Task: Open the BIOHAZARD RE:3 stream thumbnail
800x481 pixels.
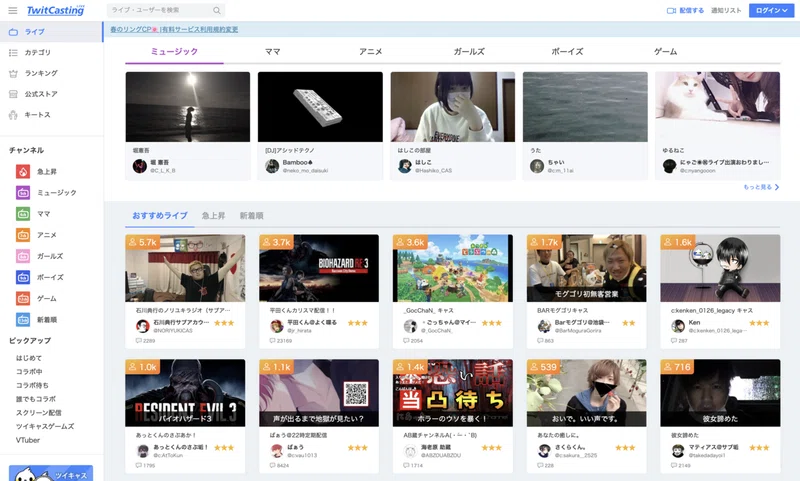Action: pyautogui.click(x=319, y=268)
